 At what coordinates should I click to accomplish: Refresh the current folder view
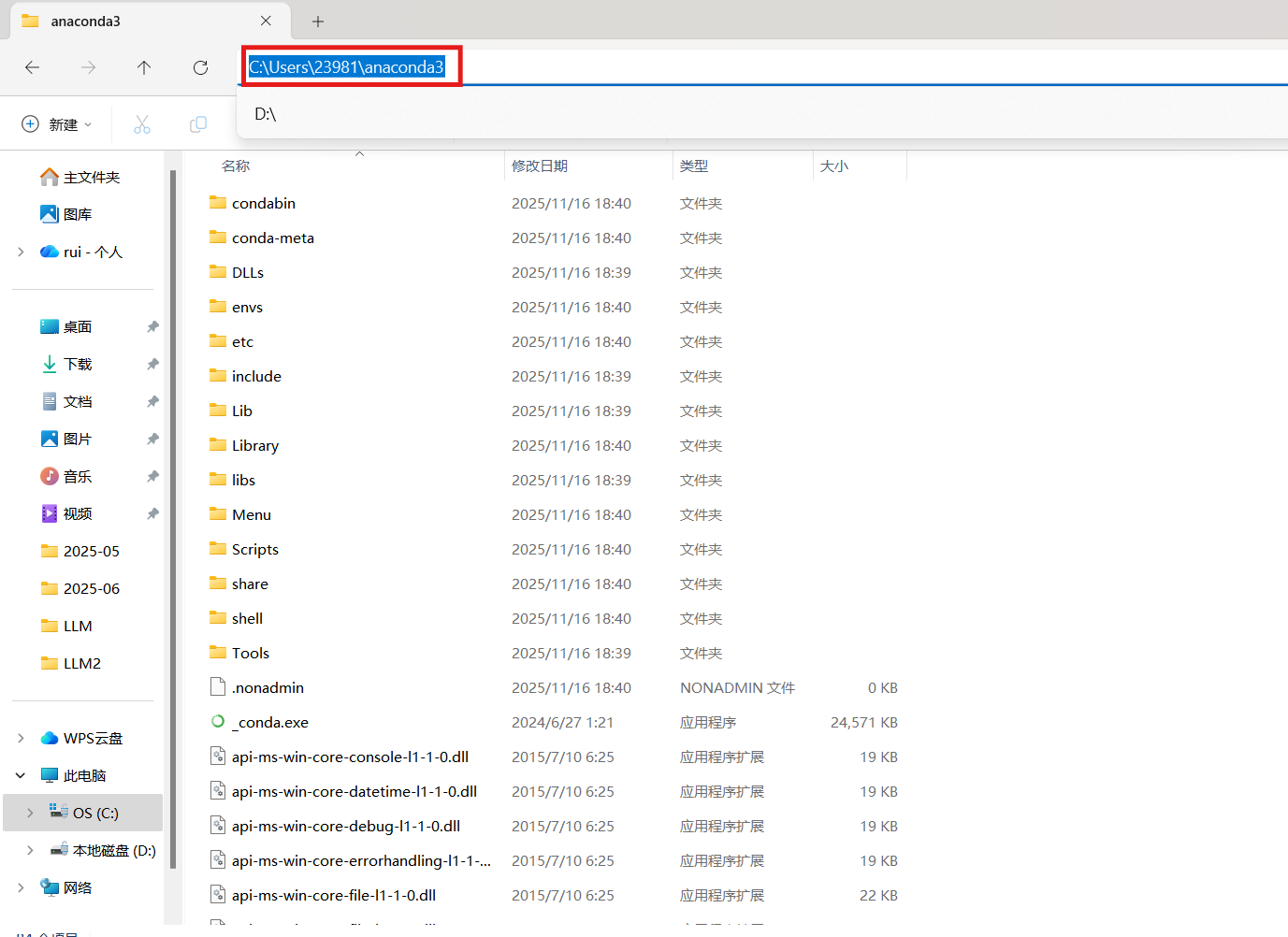click(x=200, y=67)
